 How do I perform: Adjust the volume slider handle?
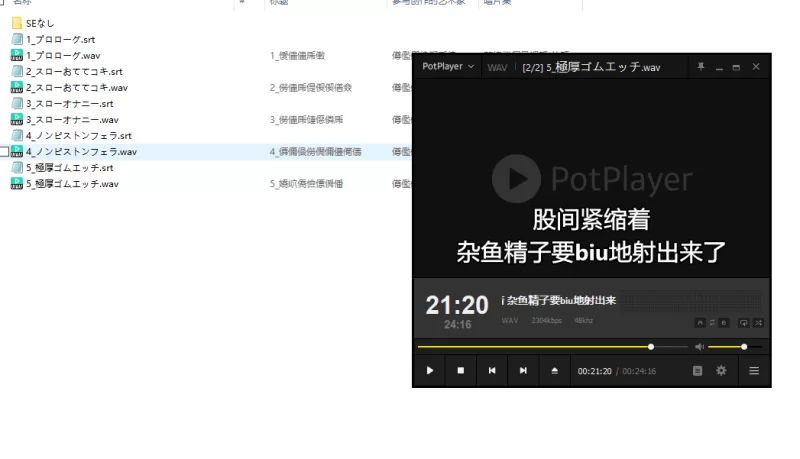[x=744, y=347]
